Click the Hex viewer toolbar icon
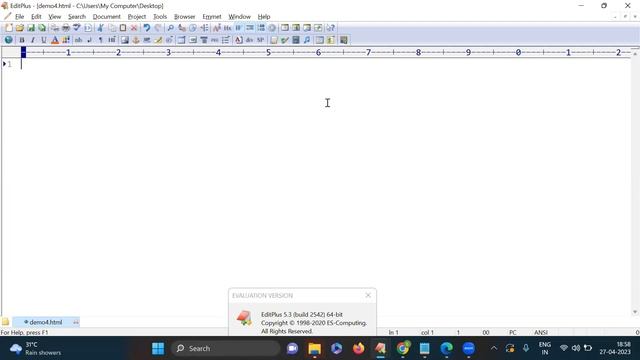Viewport: 640px width, 360px height. pyautogui.click(x=227, y=28)
